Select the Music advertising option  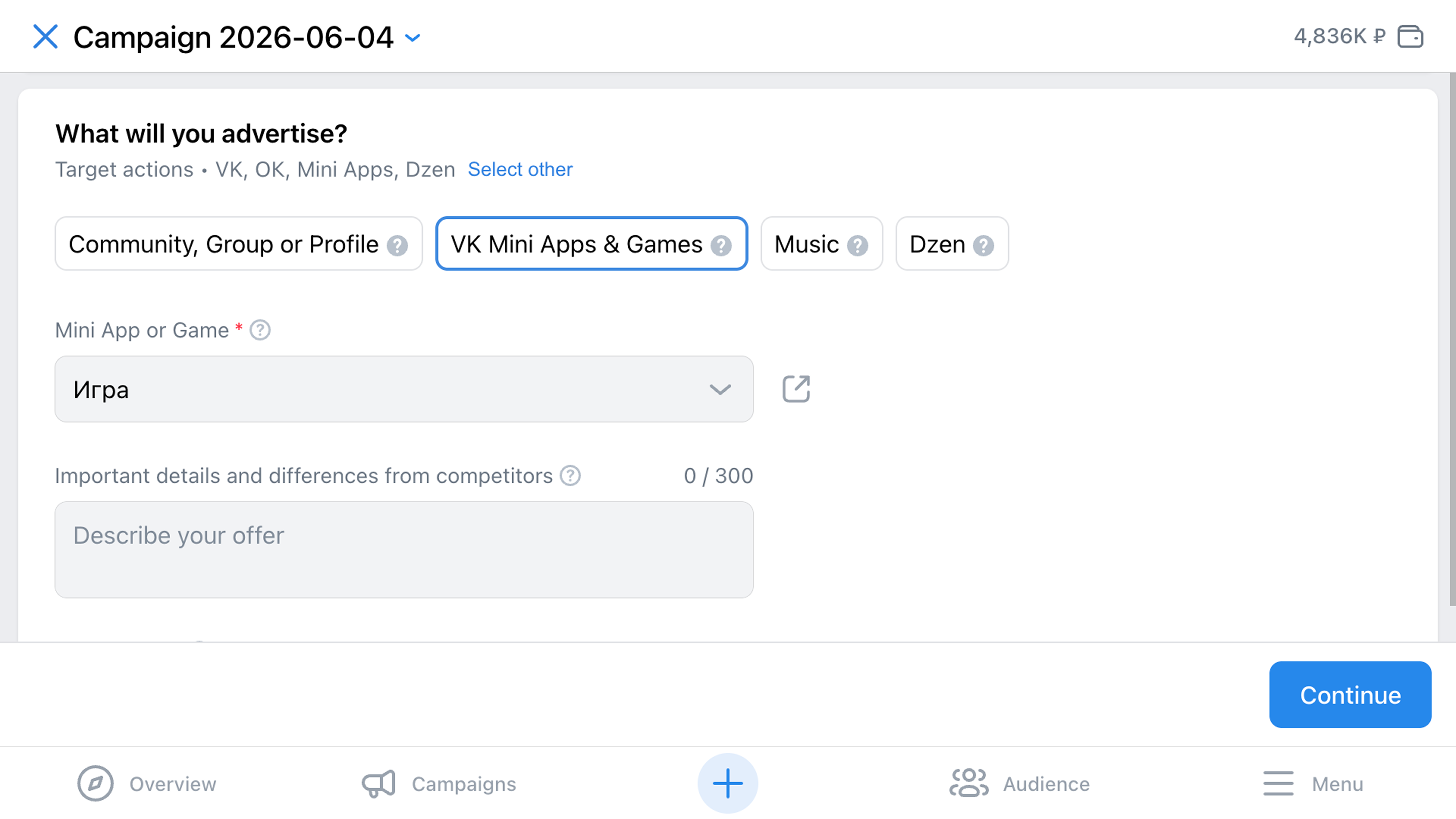[x=821, y=244]
